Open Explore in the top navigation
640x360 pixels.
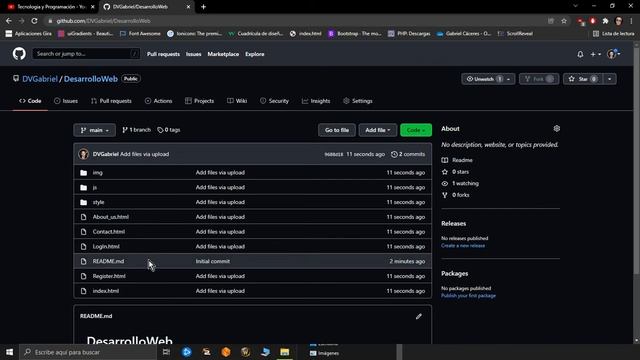(x=255, y=54)
